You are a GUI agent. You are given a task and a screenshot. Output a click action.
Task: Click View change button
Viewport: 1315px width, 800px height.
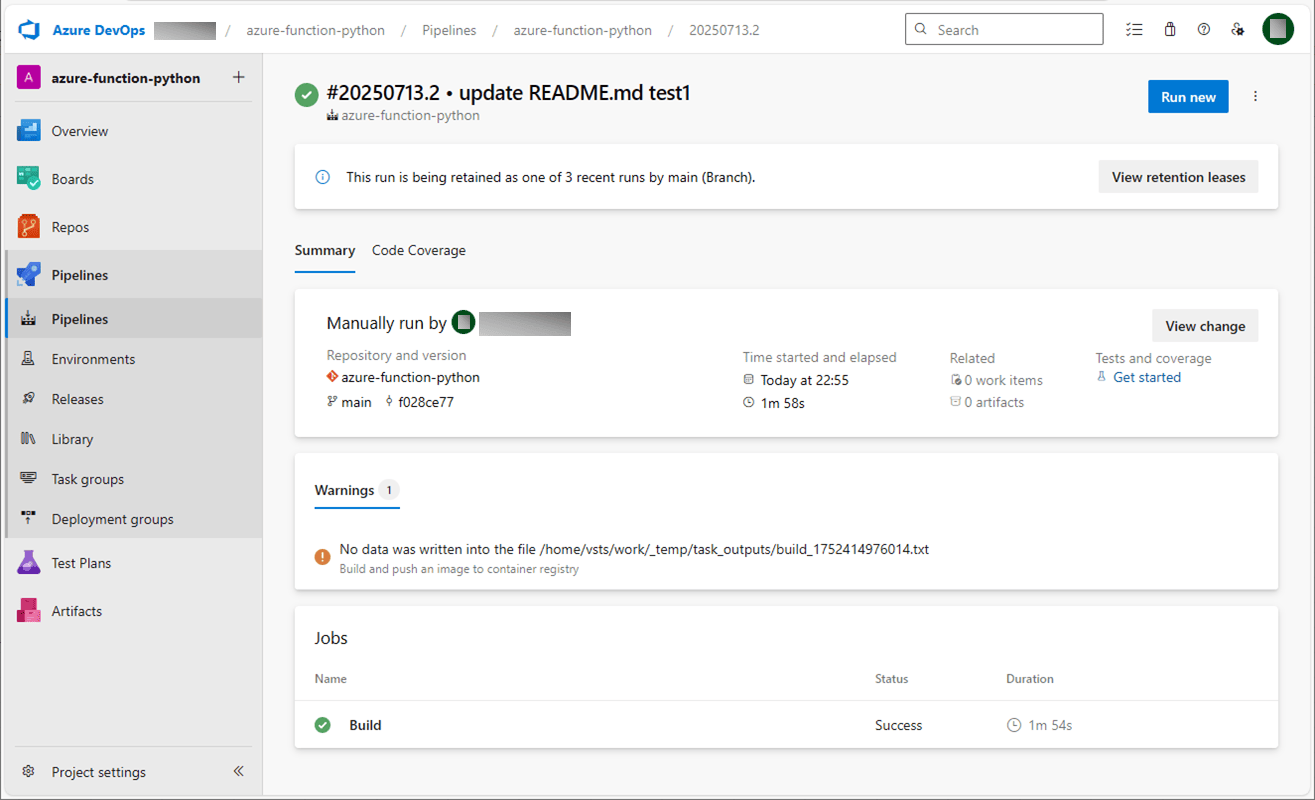pyautogui.click(x=1205, y=326)
